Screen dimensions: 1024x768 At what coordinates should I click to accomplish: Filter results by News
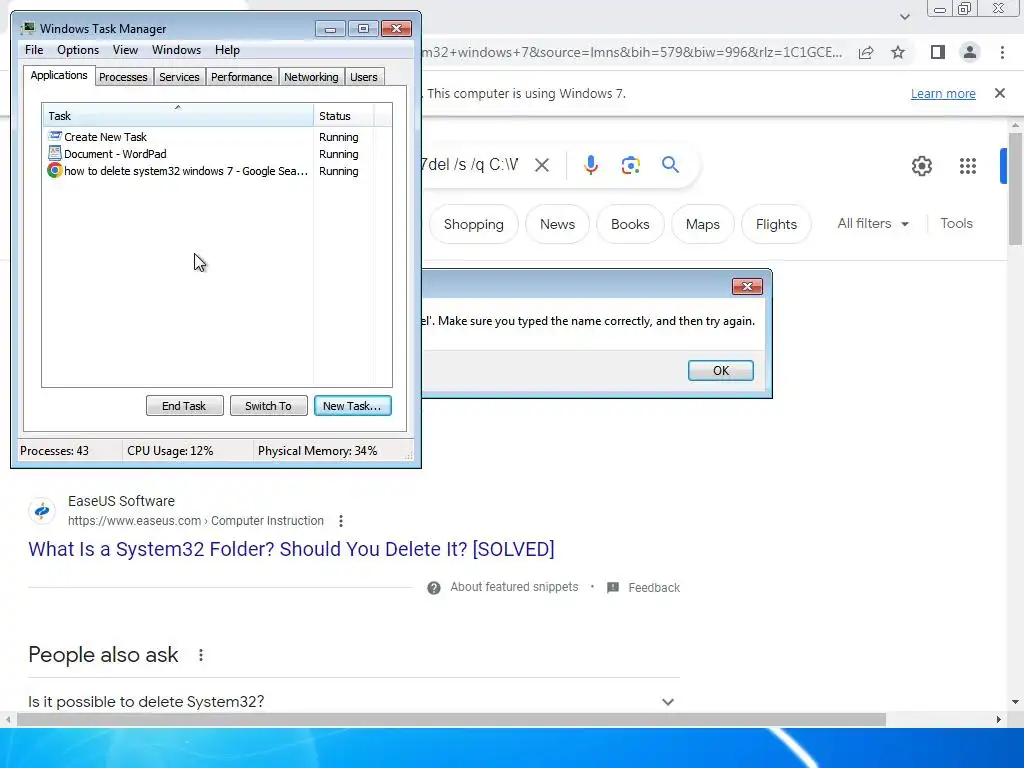(557, 224)
